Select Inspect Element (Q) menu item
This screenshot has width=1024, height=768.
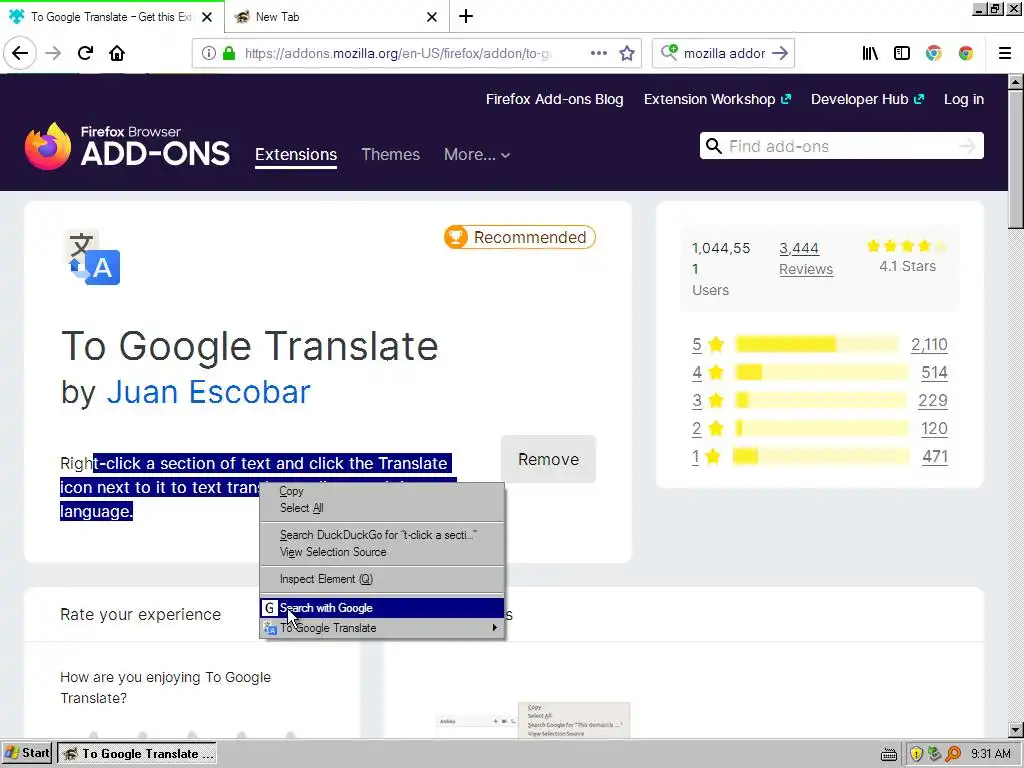click(x=382, y=579)
